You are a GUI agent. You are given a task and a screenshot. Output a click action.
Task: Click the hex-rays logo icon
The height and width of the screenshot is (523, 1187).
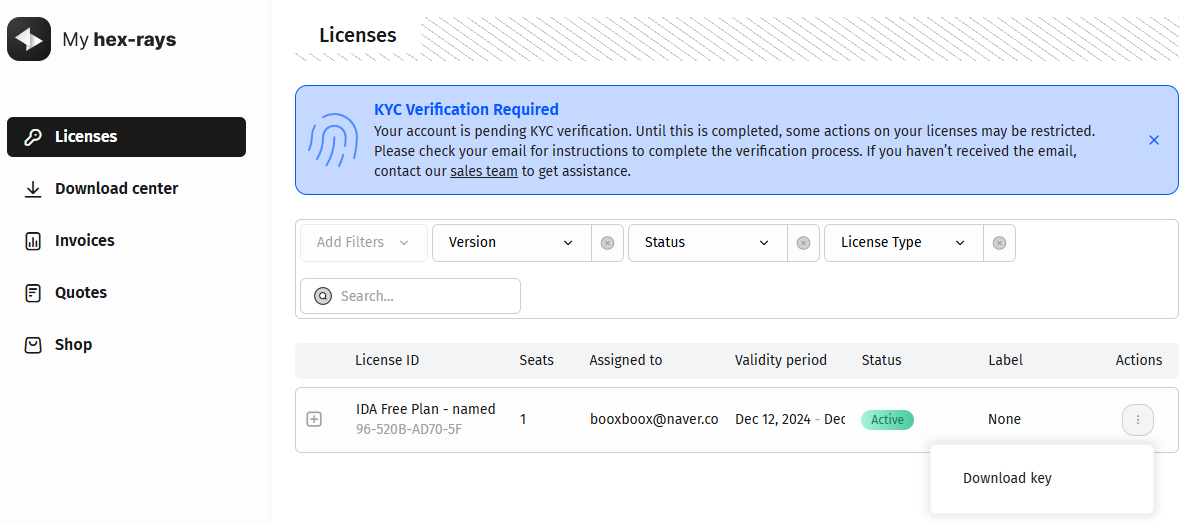click(29, 39)
